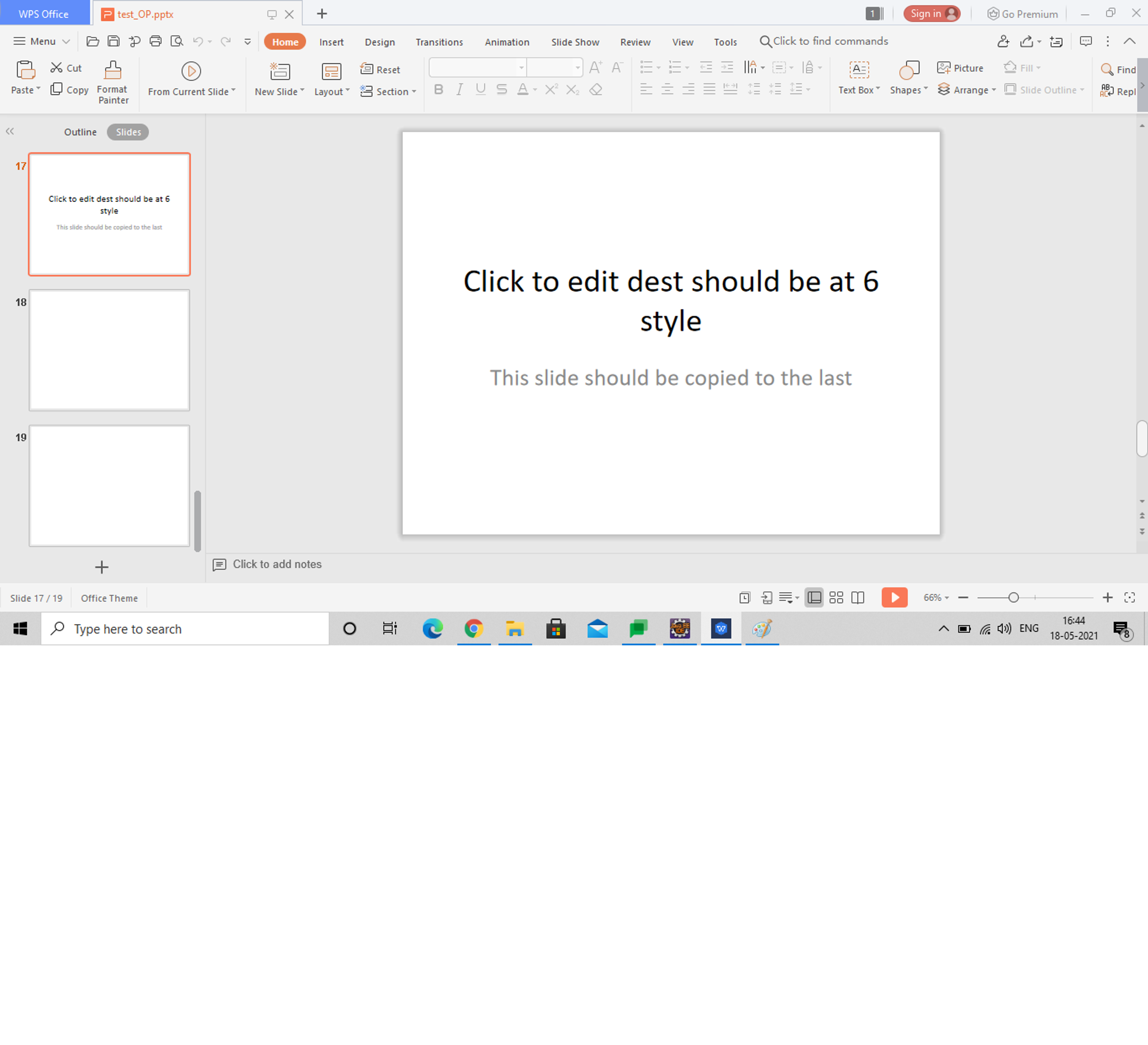Click the Redo arrow icon

[225, 41]
